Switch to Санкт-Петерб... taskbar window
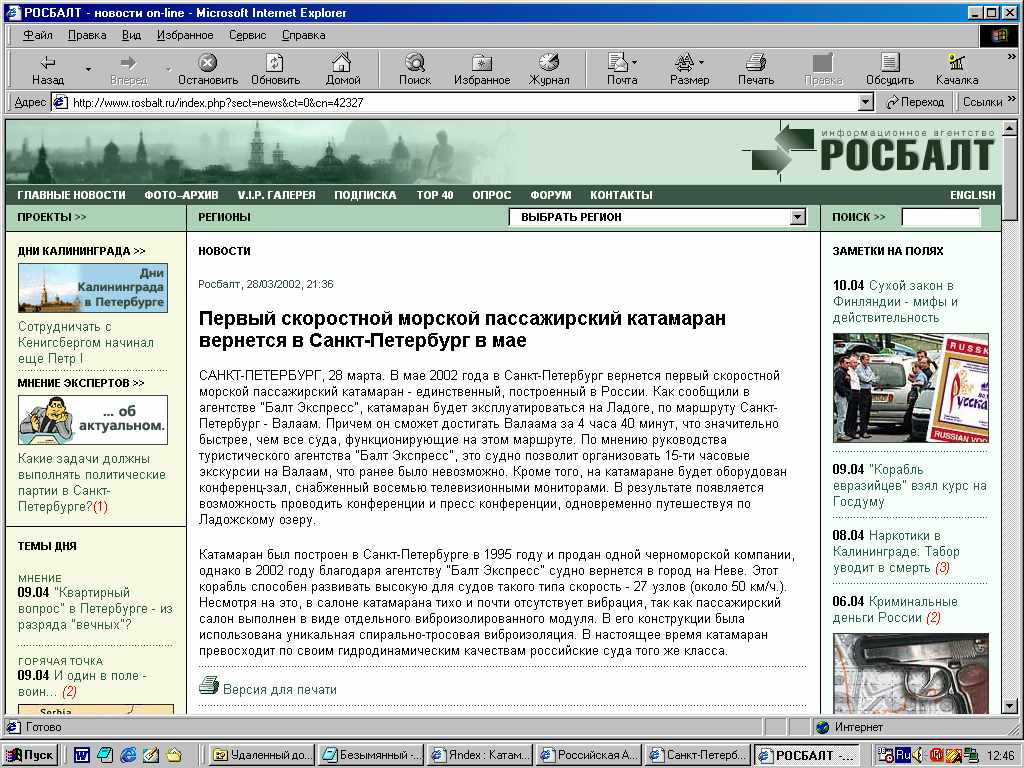This screenshot has height=768, width=1024. click(697, 755)
